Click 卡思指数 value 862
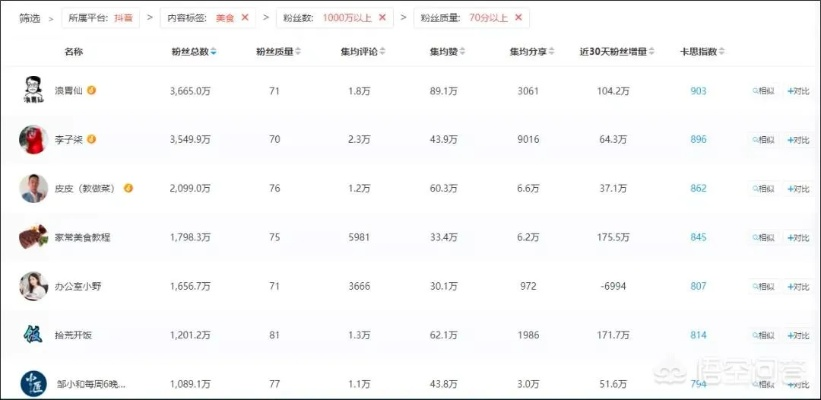Viewport: 821px width, 400px height. (x=698, y=188)
